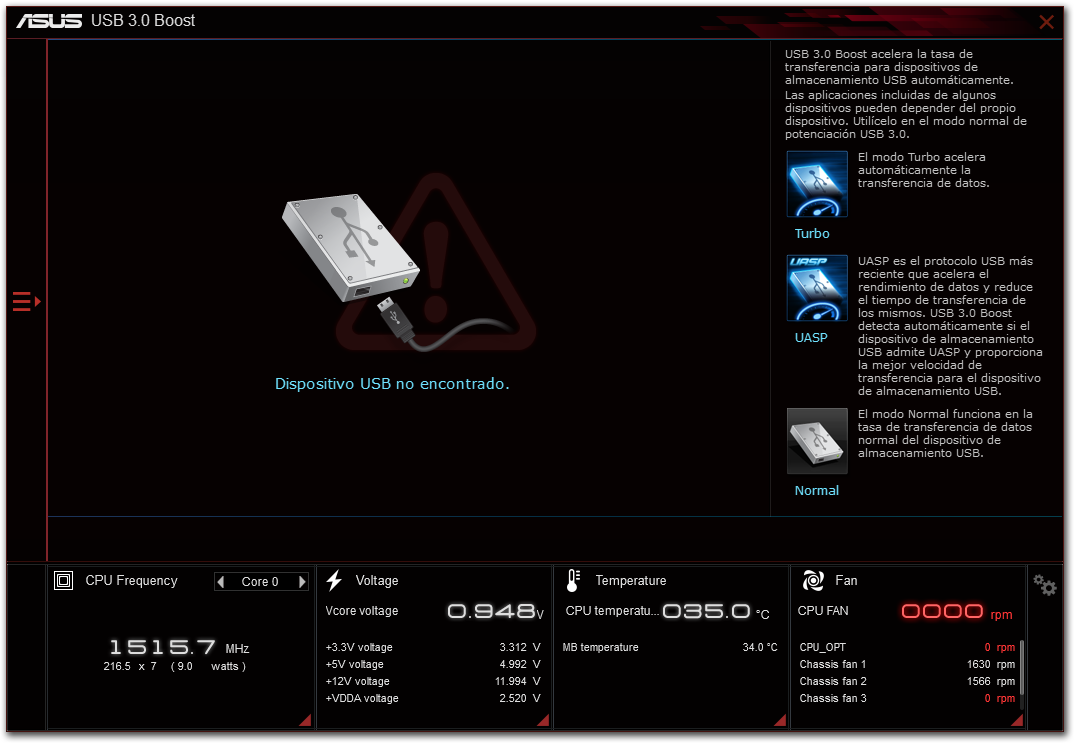Click the Temperature heading
The width and height of the screenshot is (1079, 749).
pos(631,580)
